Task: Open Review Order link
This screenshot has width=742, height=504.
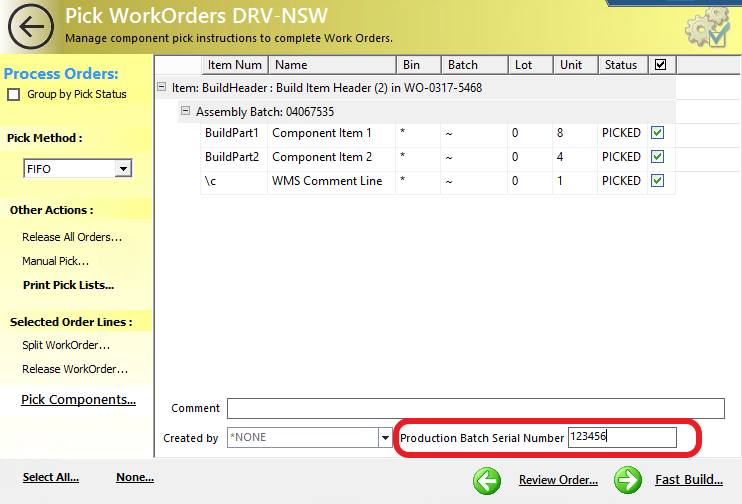Action: (x=558, y=480)
